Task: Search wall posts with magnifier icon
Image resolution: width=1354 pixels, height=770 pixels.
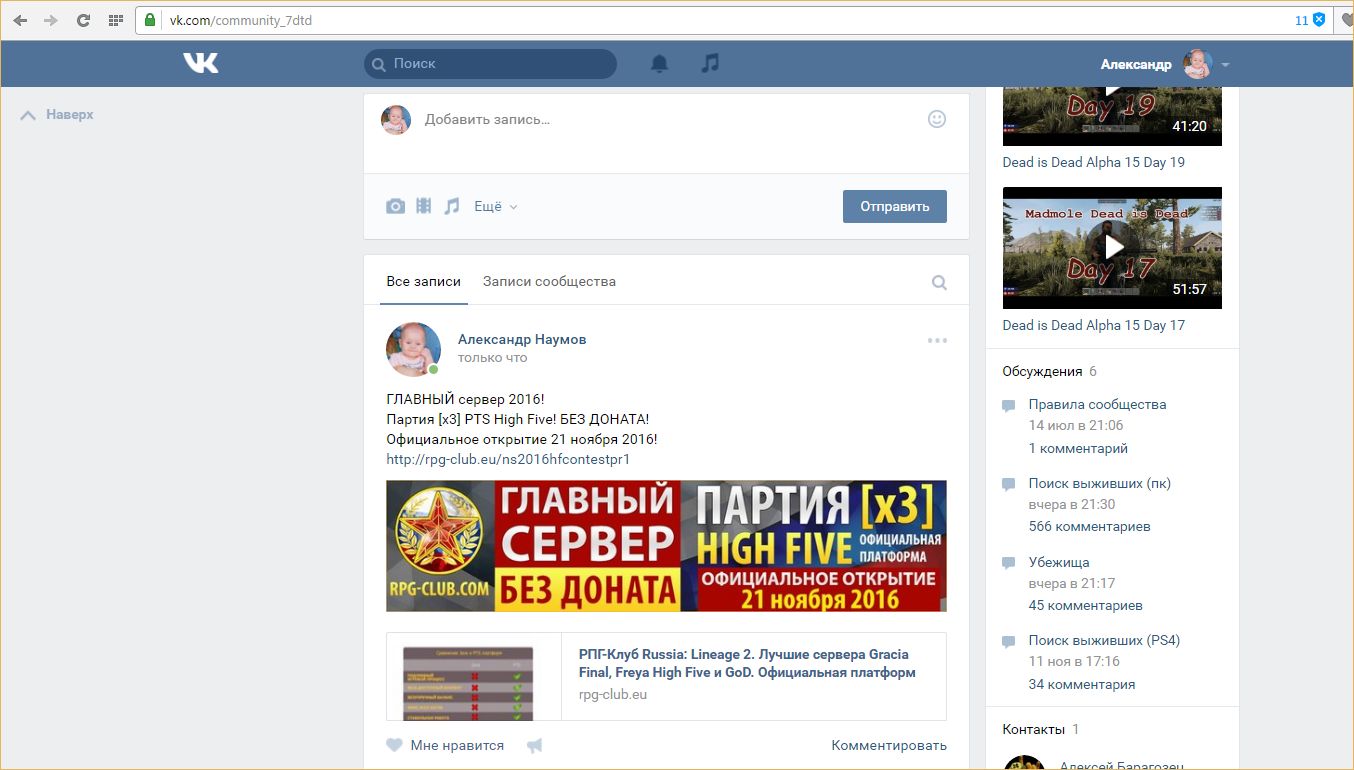Action: coord(939,282)
